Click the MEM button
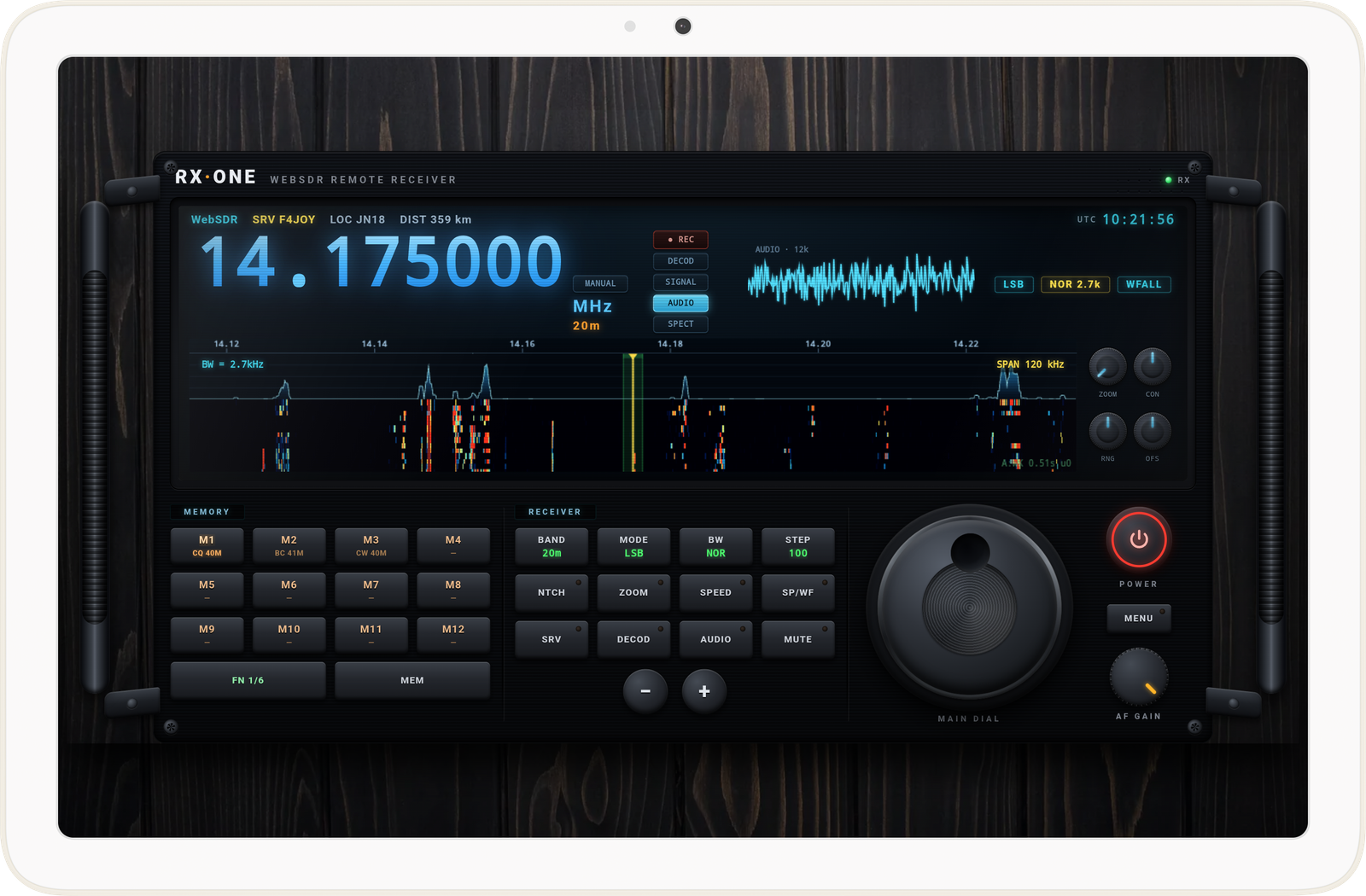Screen dimensions: 1366x896 (412, 680)
